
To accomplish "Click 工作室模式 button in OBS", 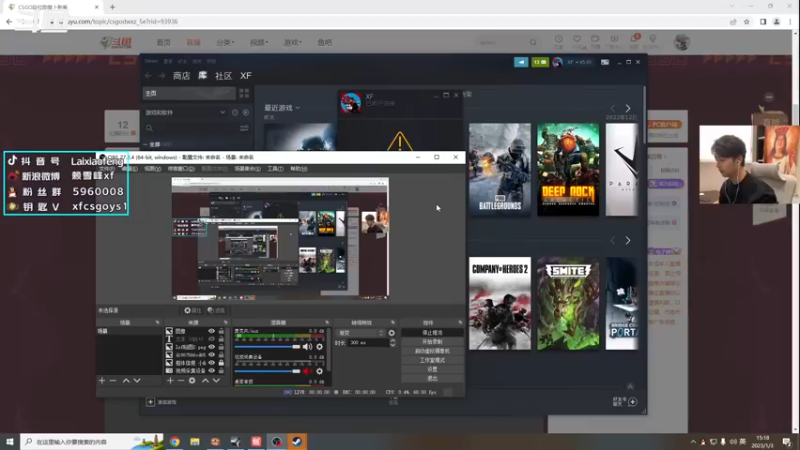I will (432, 360).
